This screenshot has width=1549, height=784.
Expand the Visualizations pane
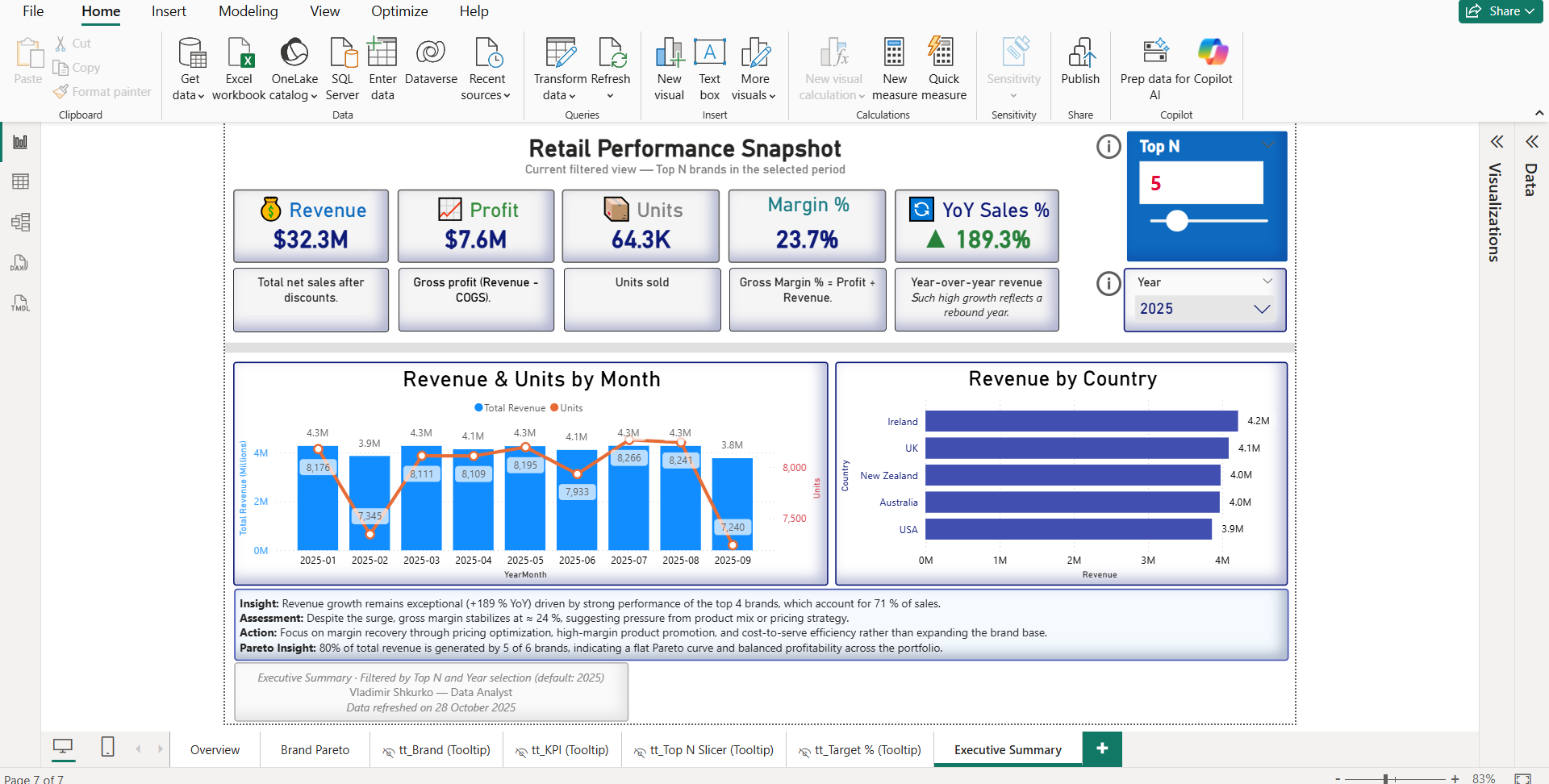point(1497,142)
